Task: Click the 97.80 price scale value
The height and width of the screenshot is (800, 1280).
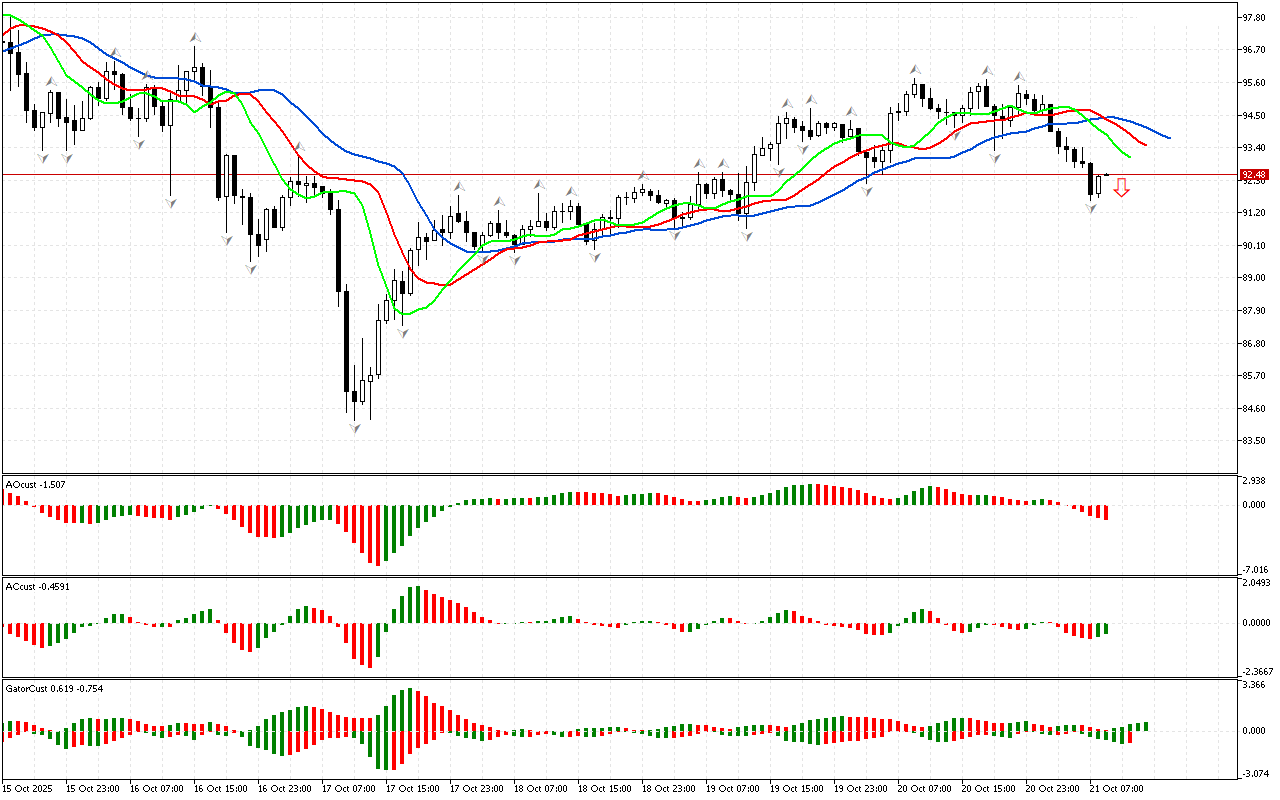Action: 1253,18
